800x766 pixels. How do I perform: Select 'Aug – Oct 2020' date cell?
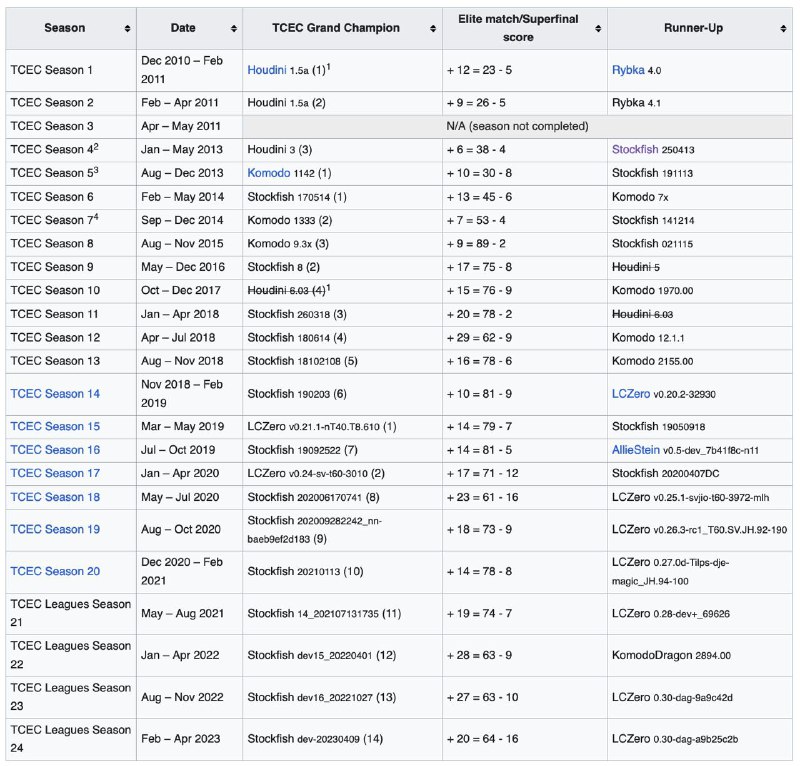189,529
